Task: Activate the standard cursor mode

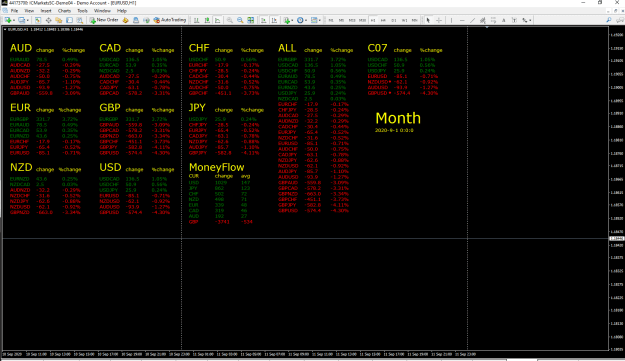Action: (x=428, y=20)
